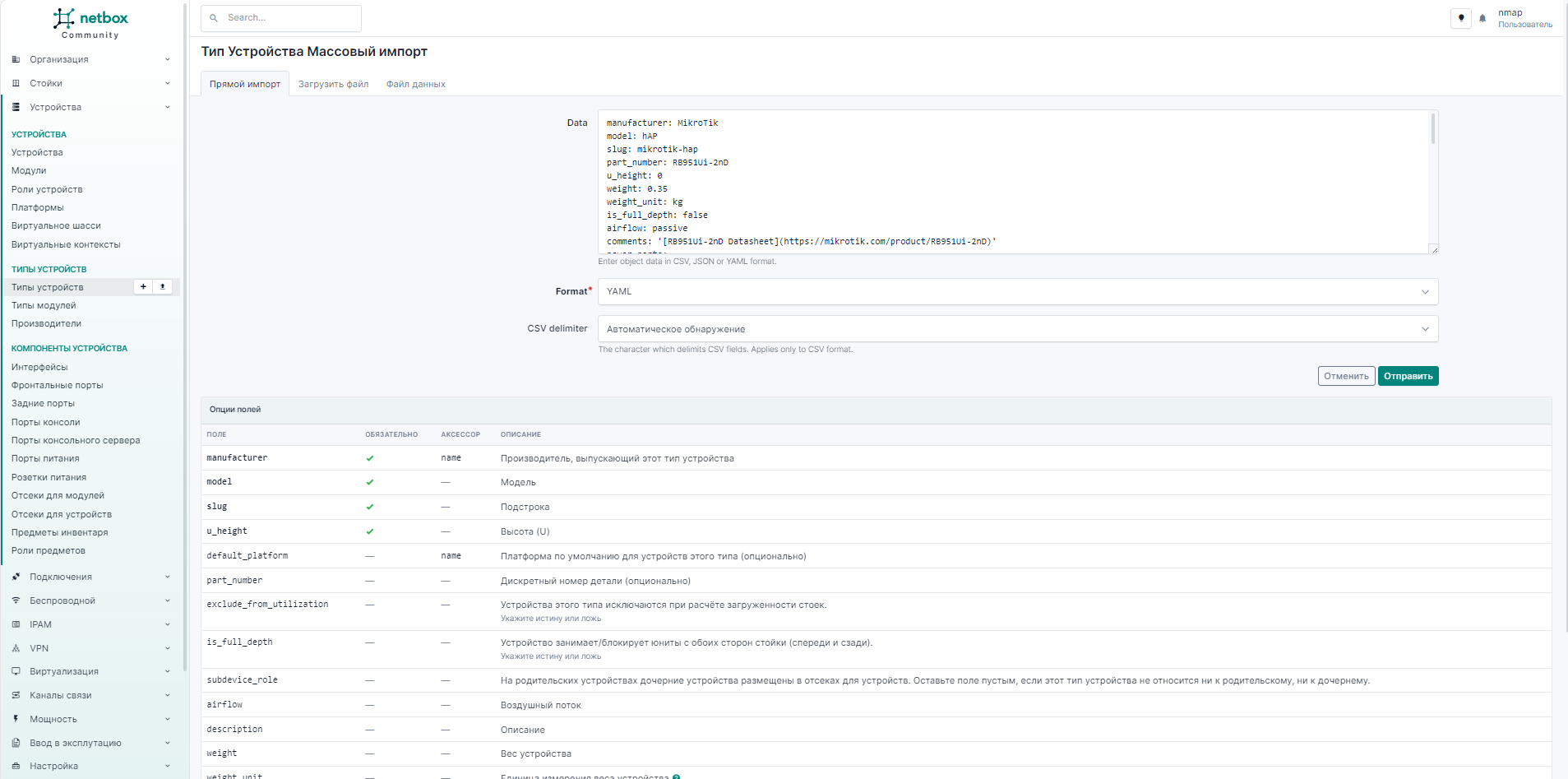Click the VPN sidebar menu icon
Image resolution: width=1568 pixels, height=779 pixels.
coord(16,648)
